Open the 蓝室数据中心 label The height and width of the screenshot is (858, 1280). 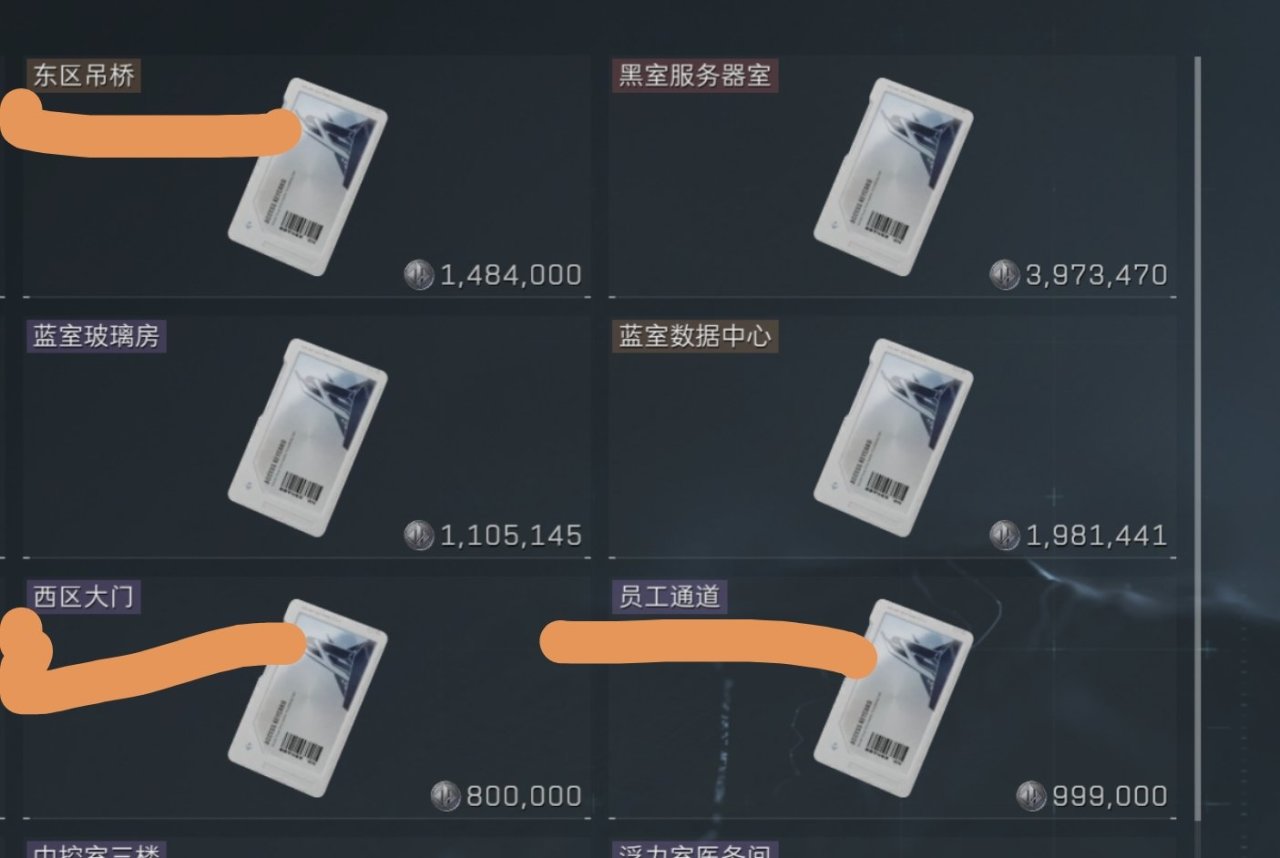click(x=695, y=336)
